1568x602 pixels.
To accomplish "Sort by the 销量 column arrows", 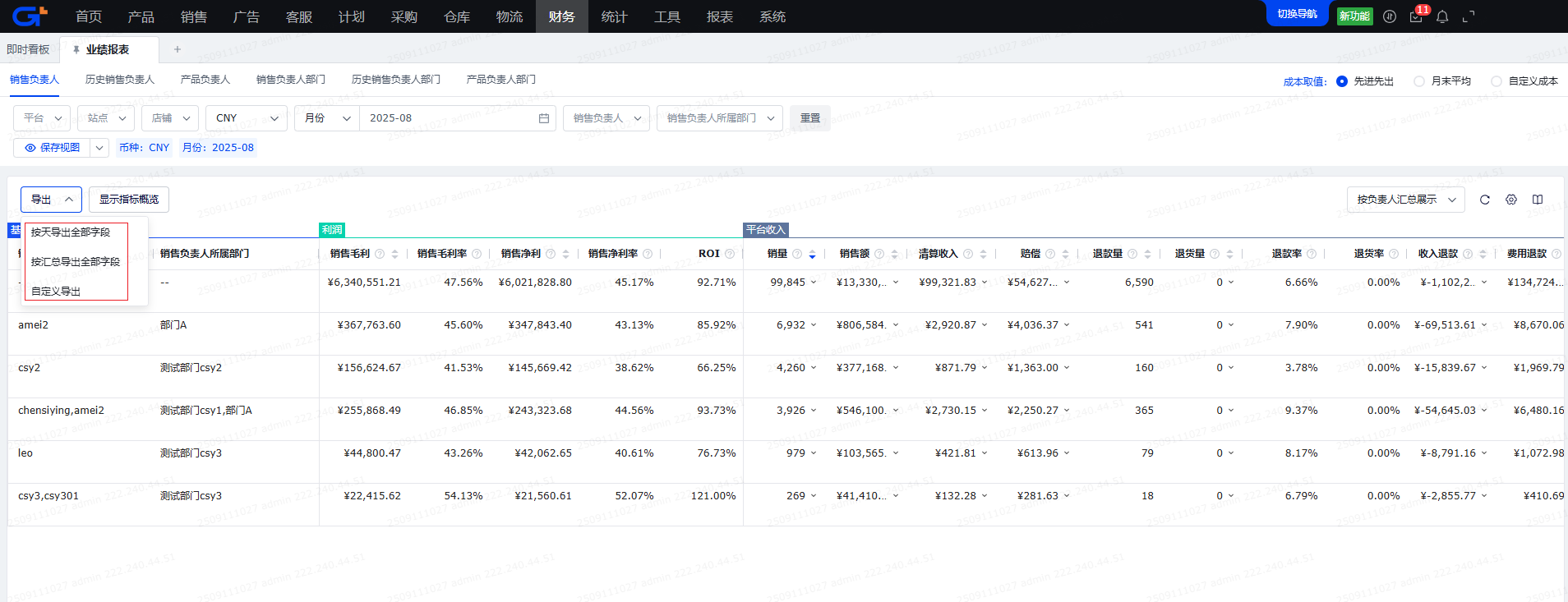I will point(812,255).
